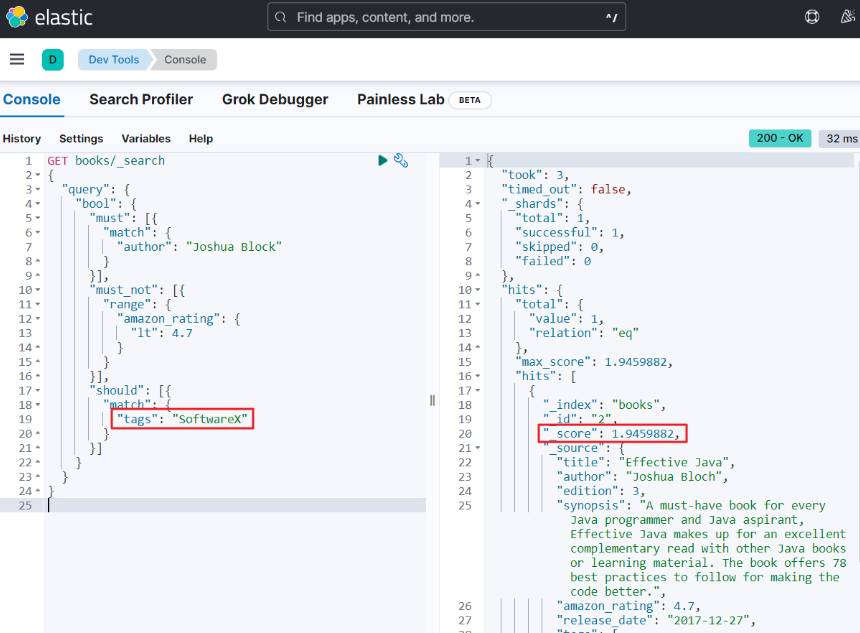Click "title": "Effective Java" in the response

646,462
